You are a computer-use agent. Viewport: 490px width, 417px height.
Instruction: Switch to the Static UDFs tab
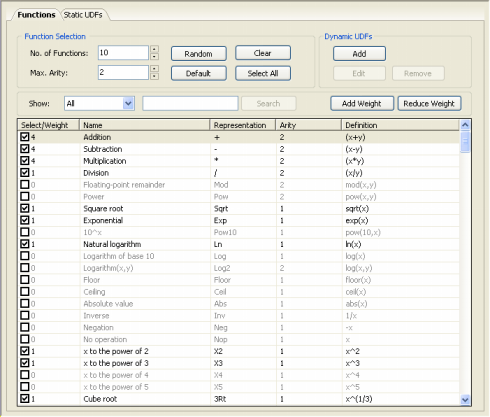coord(83,15)
